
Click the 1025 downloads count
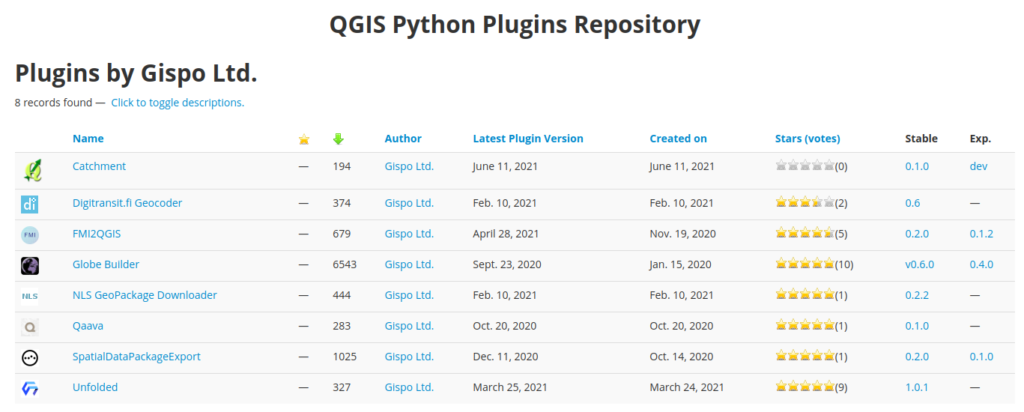tap(345, 357)
